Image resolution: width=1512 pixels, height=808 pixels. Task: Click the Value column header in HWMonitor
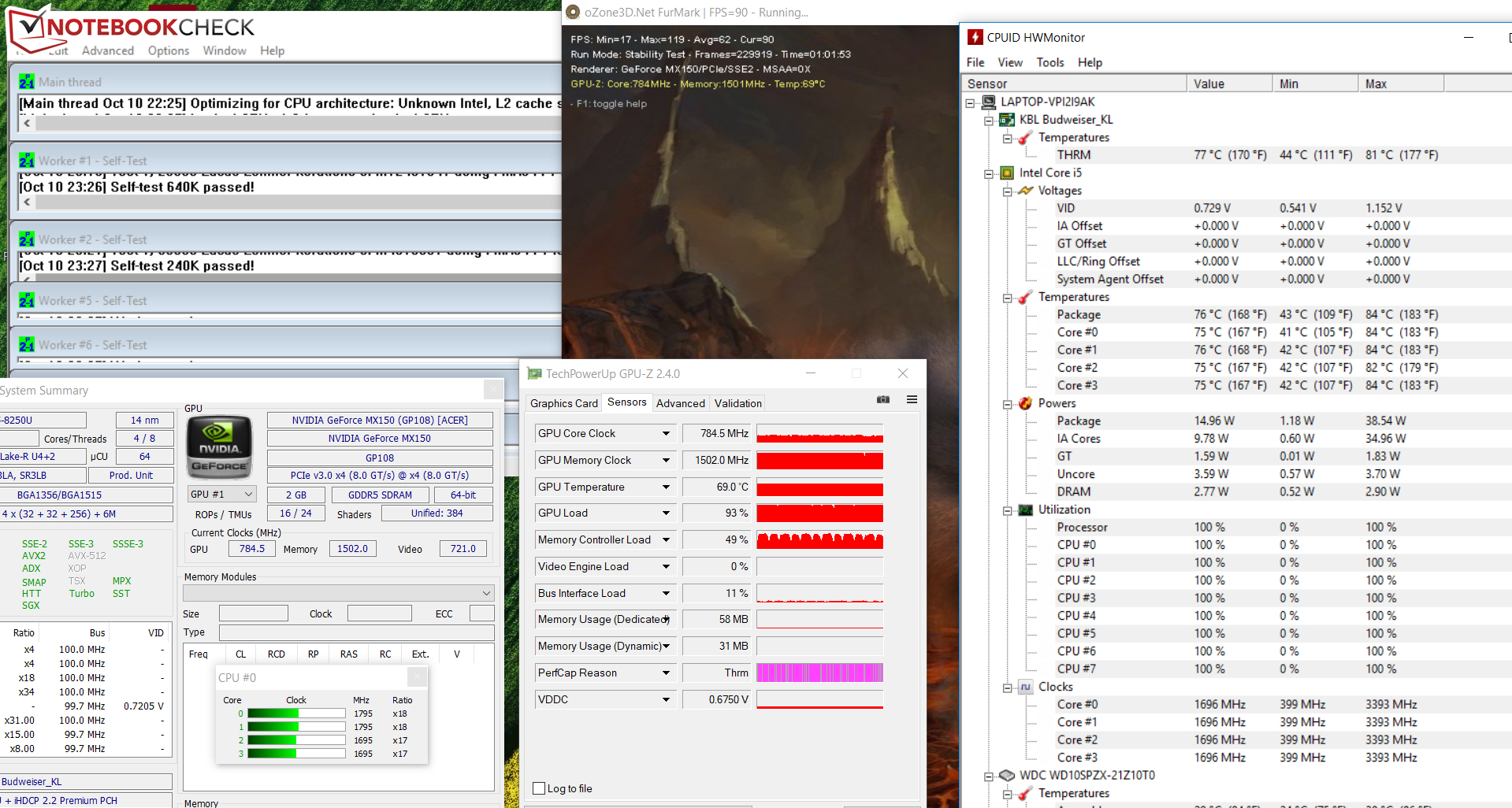click(1229, 83)
